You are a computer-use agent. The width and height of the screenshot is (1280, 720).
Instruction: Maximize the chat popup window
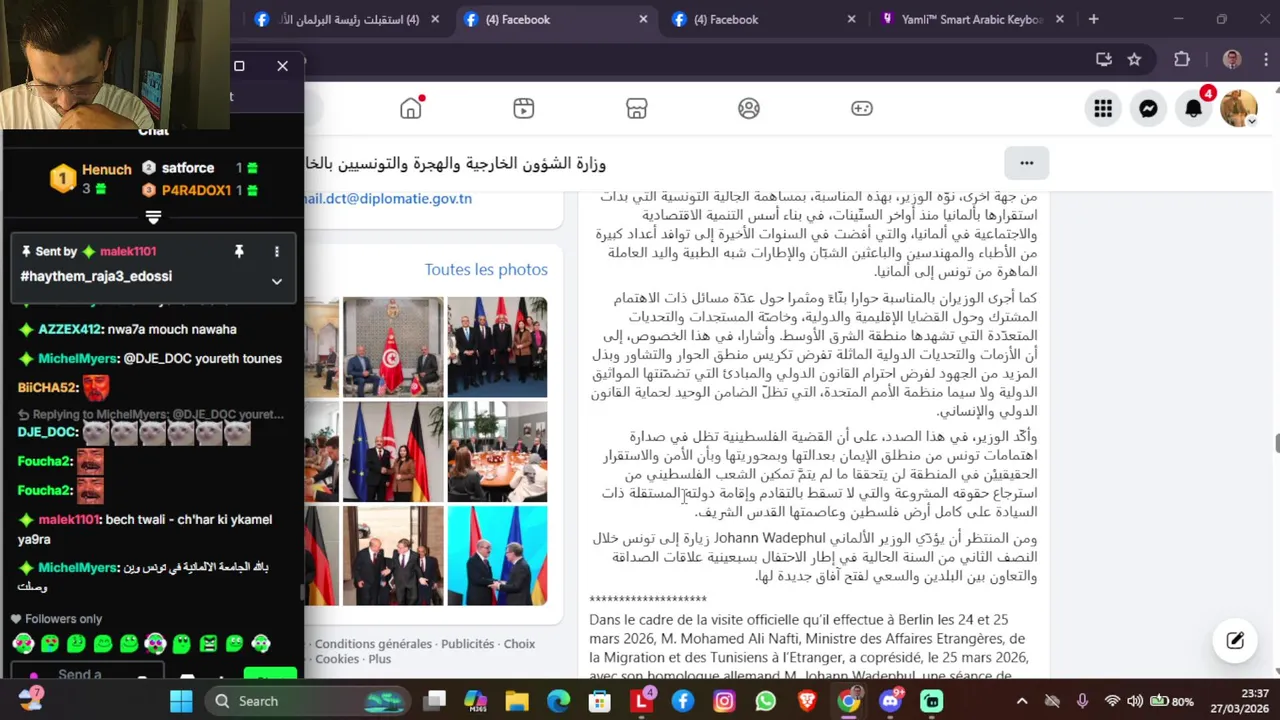coord(239,66)
